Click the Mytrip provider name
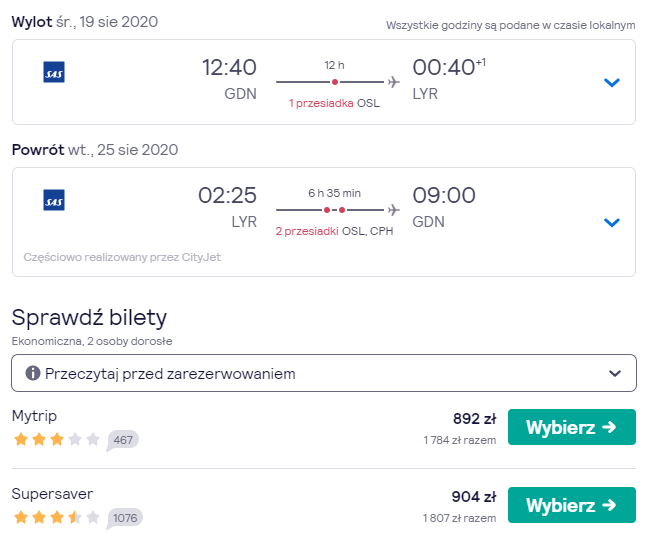649x540 pixels. click(x=34, y=415)
